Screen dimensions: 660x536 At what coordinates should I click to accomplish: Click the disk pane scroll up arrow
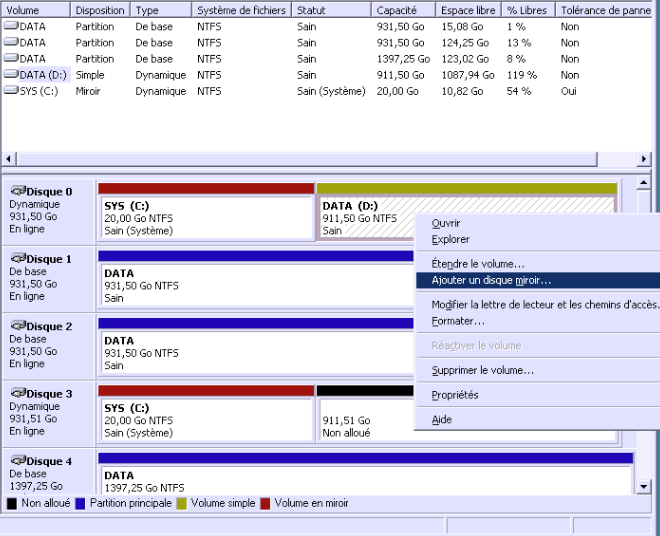[644, 182]
